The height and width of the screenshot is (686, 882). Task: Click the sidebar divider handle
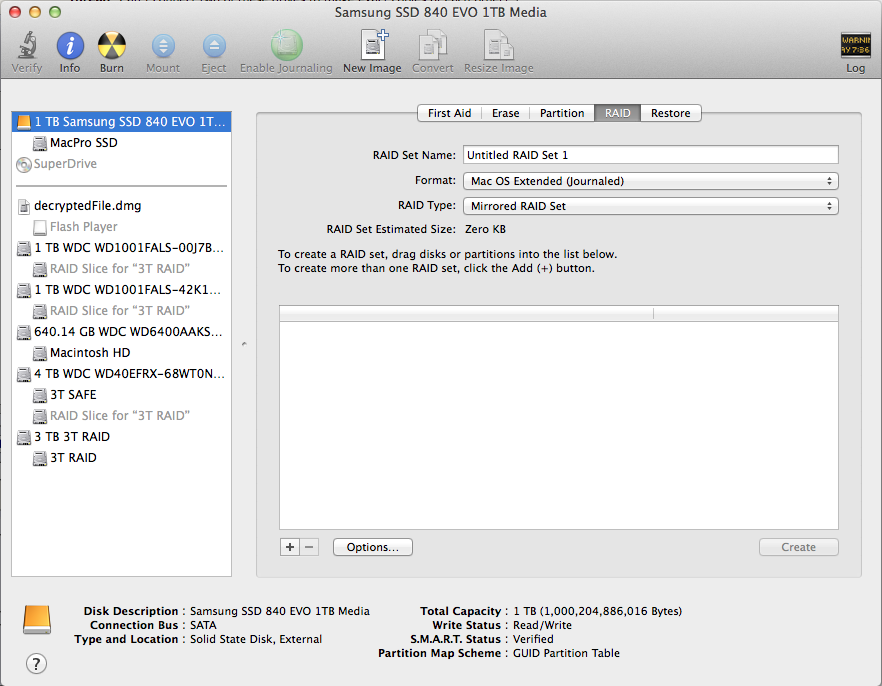click(244, 344)
